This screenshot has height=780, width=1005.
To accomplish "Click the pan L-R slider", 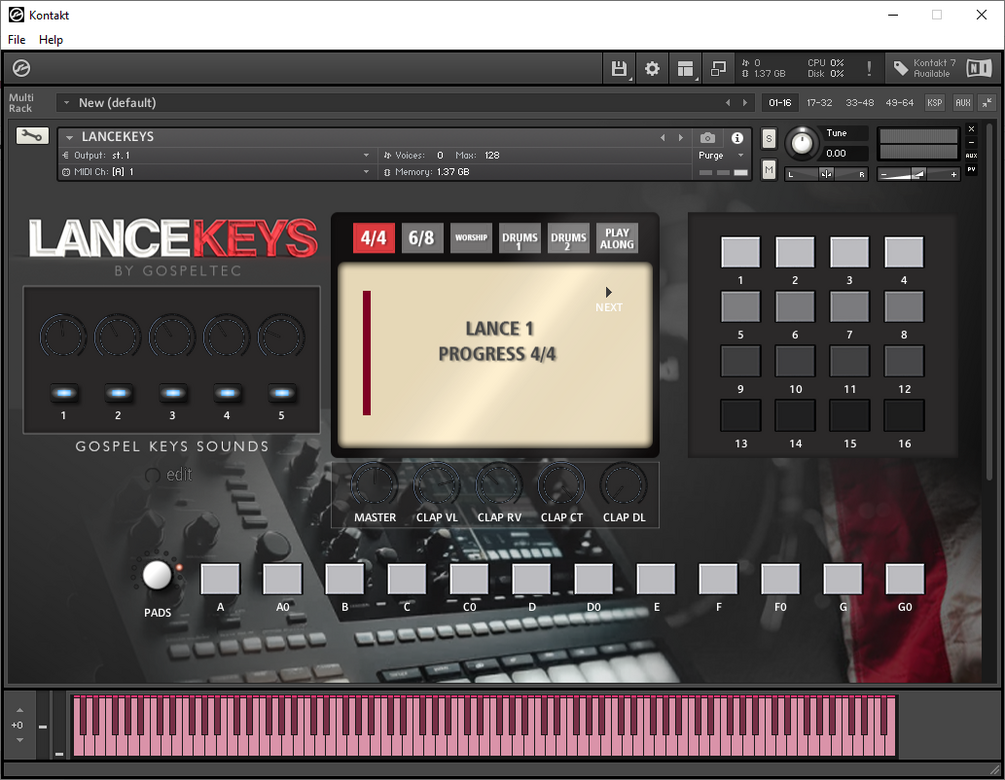I will pos(826,174).
